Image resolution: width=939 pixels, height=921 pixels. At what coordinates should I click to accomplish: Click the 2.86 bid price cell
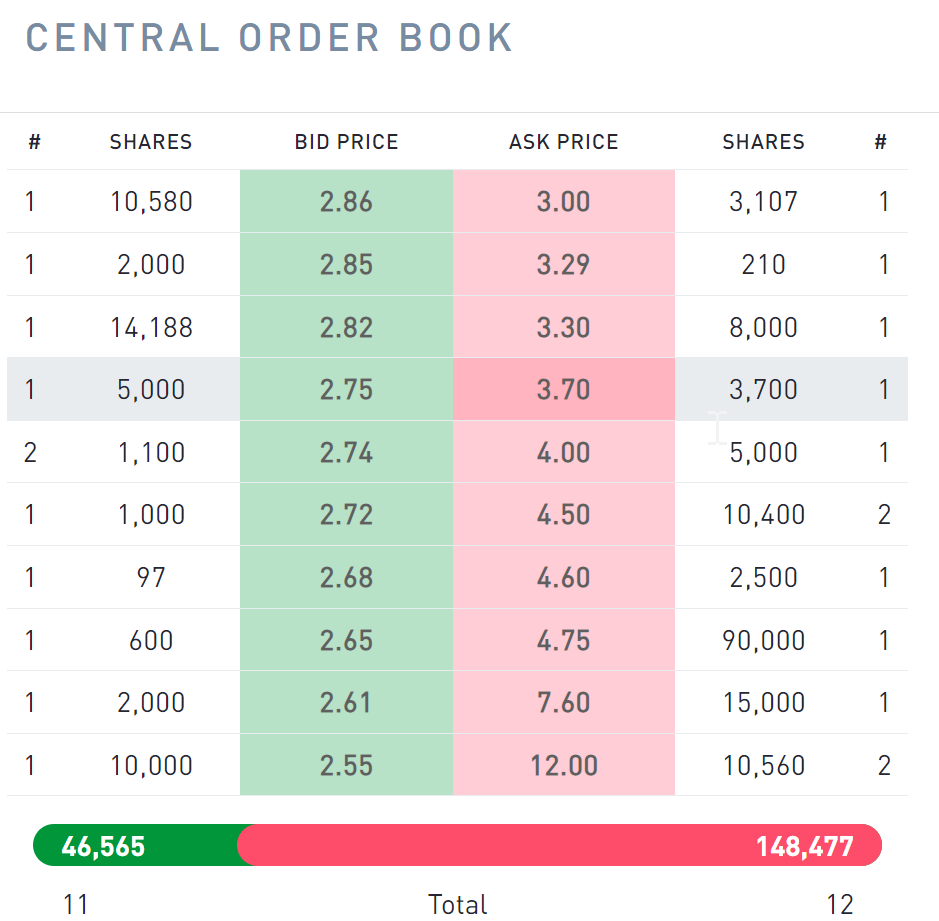(346, 202)
